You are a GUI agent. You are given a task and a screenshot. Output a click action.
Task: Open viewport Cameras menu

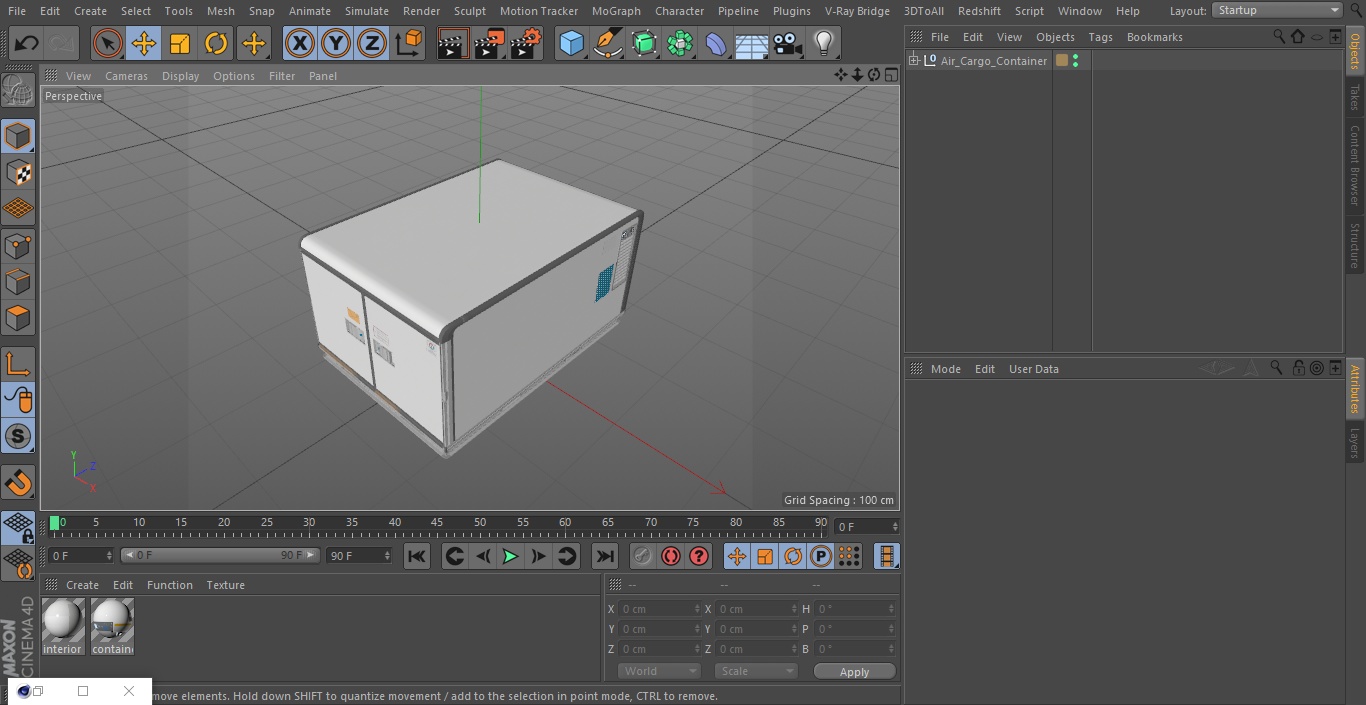pyautogui.click(x=126, y=76)
